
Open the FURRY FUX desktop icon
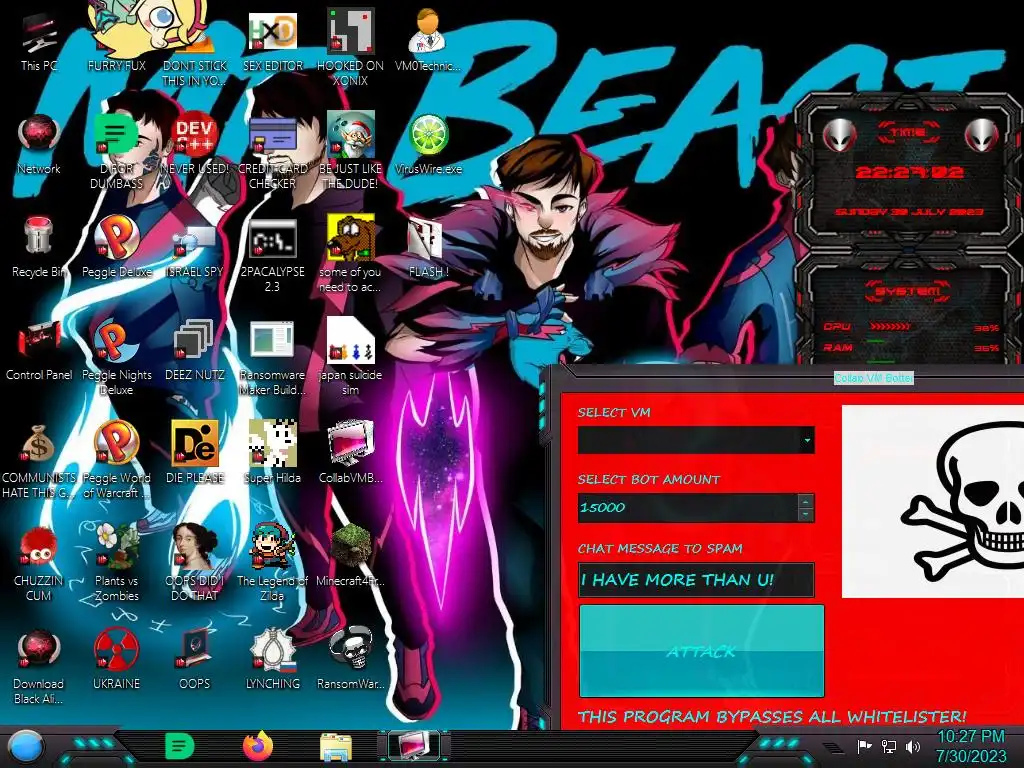click(x=116, y=40)
